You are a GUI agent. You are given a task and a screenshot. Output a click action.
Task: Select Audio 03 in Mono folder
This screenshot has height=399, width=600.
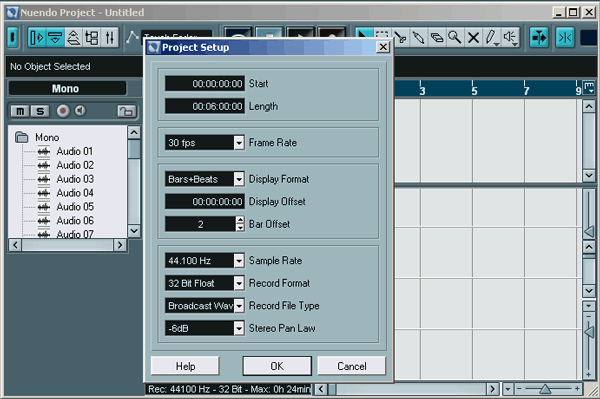75,179
